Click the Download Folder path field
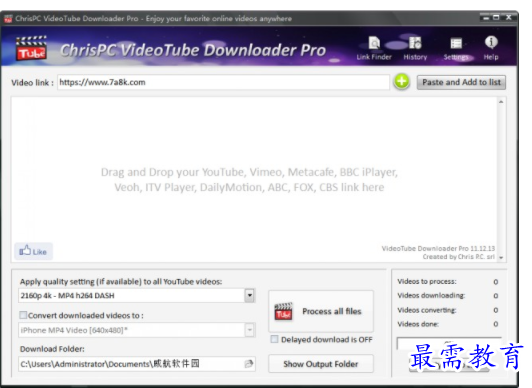532x388 pixels. click(x=137, y=364)
